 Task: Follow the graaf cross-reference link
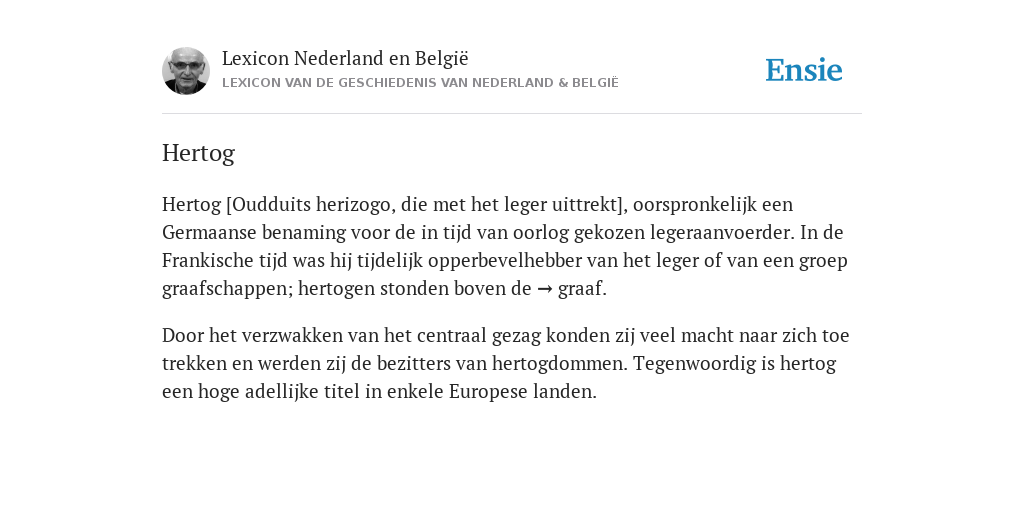click(x=582, y=289)
